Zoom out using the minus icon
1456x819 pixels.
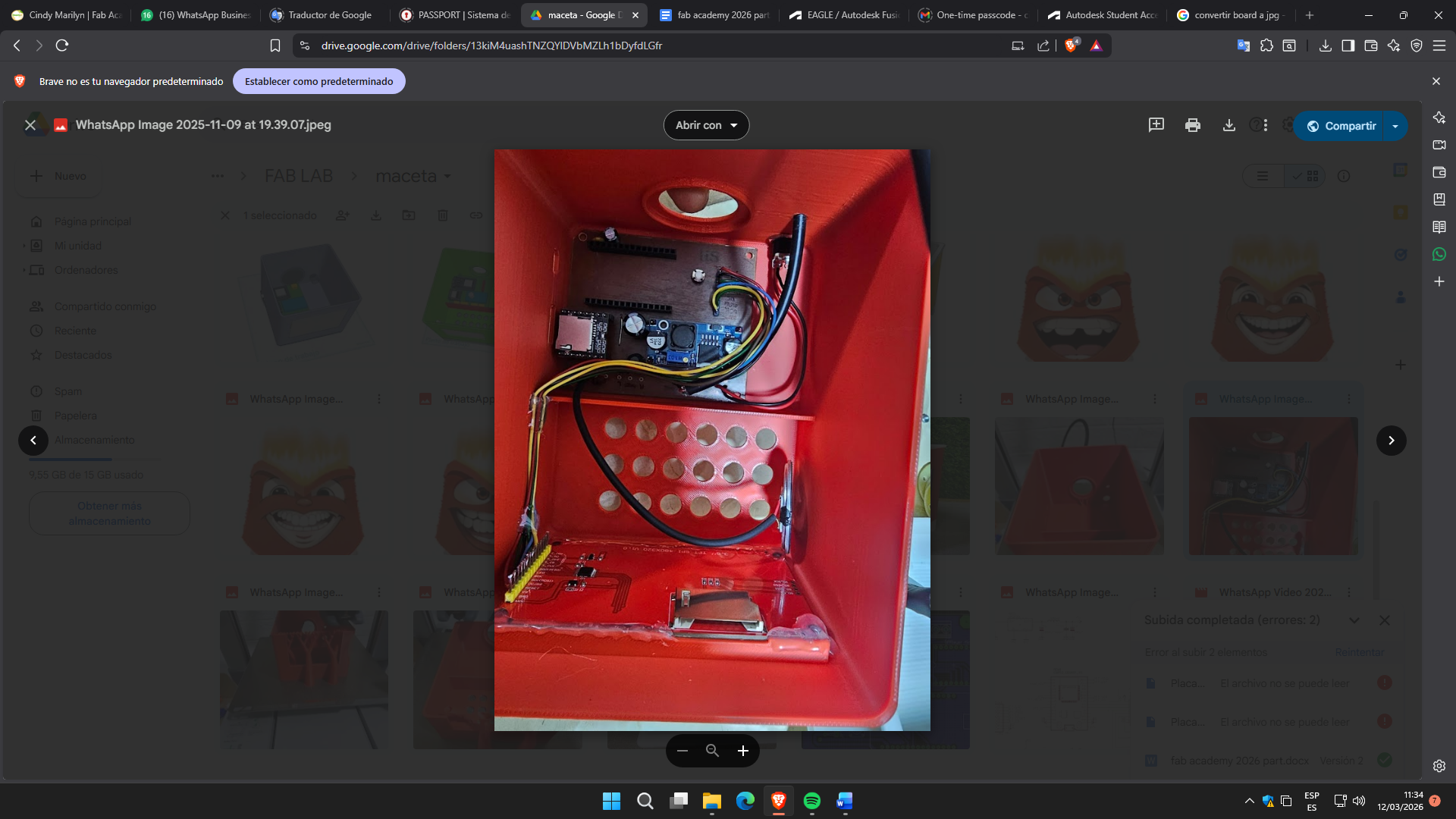click(682, 751)
